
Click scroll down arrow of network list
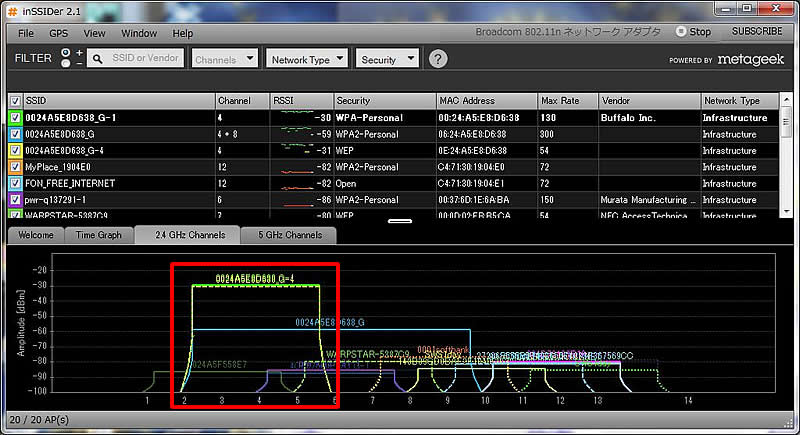(786, 211)
